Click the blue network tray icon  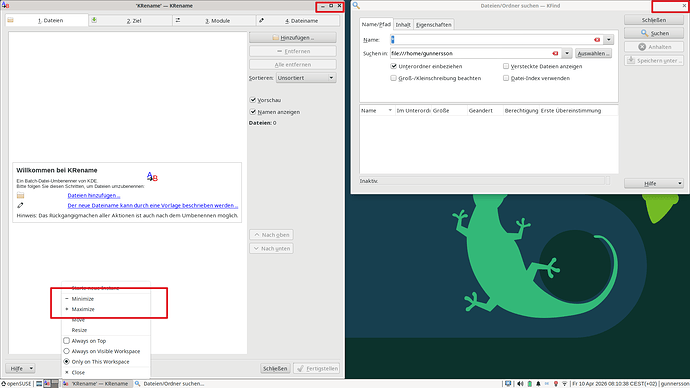tap(547, 384)
